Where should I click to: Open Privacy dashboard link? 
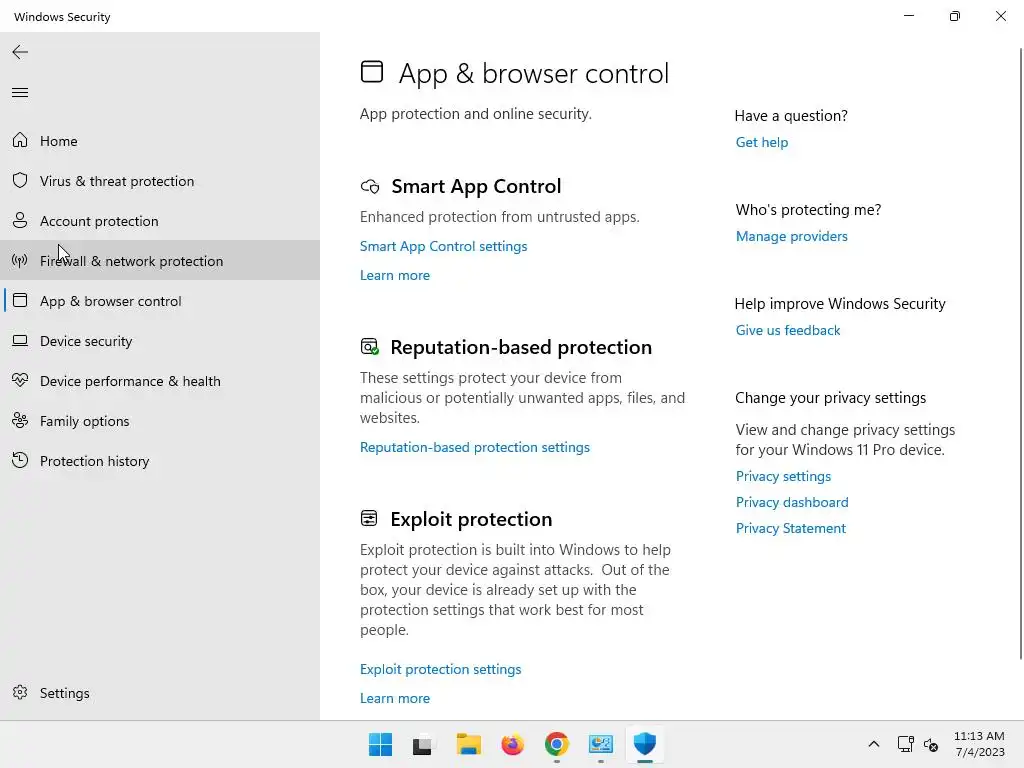[x=792, y=502]
